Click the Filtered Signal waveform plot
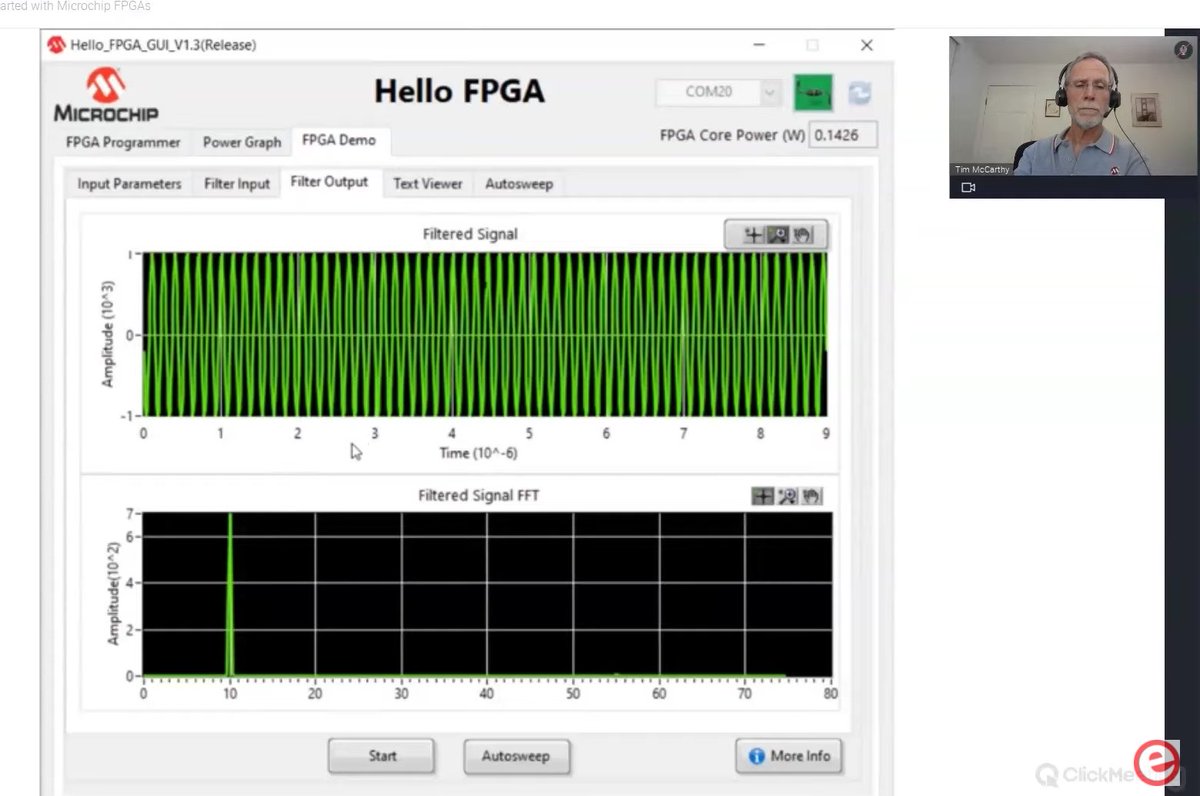Viewport: 1200px width, 796px height. [485, 334]
